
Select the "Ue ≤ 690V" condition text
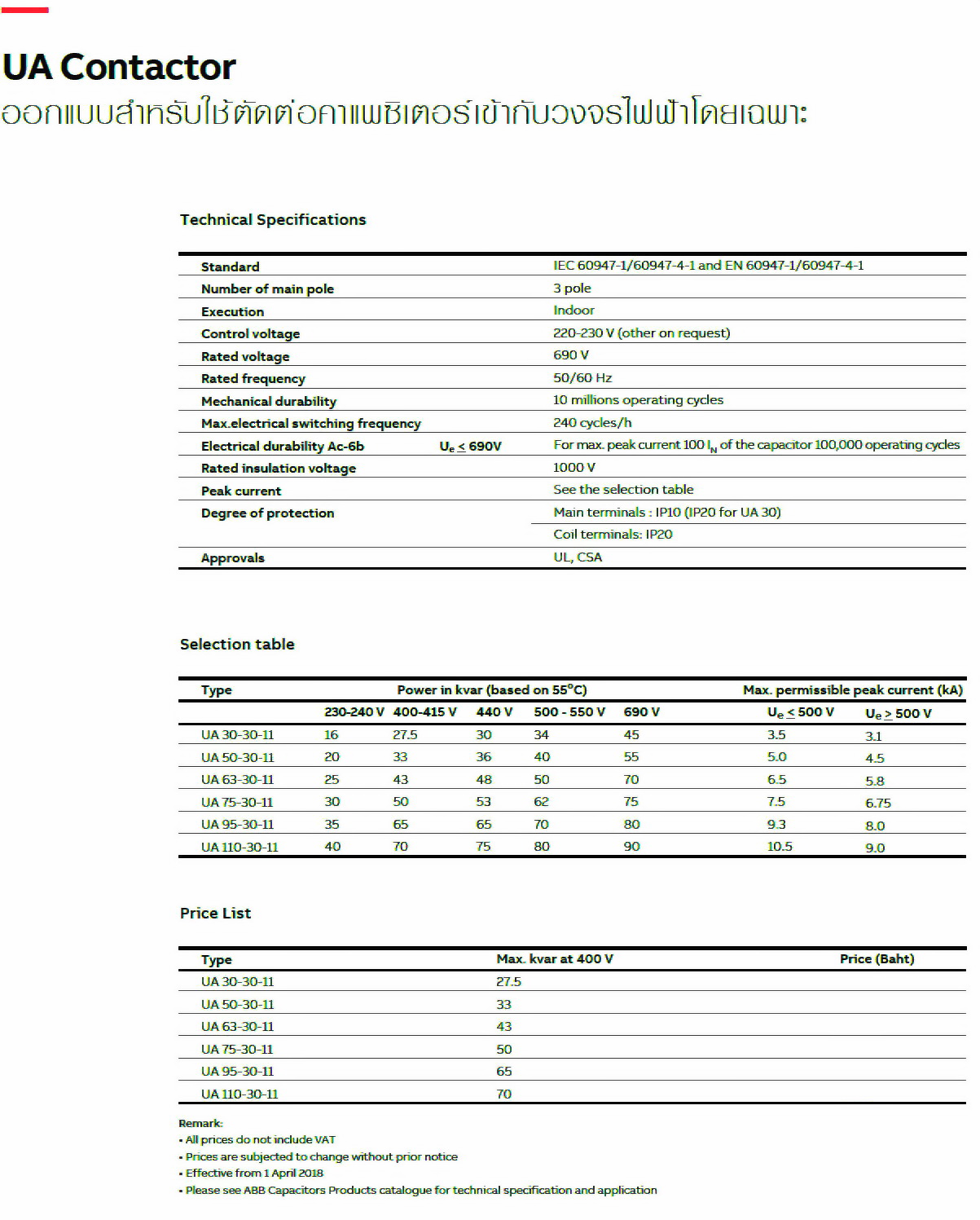tap(470, 447)
